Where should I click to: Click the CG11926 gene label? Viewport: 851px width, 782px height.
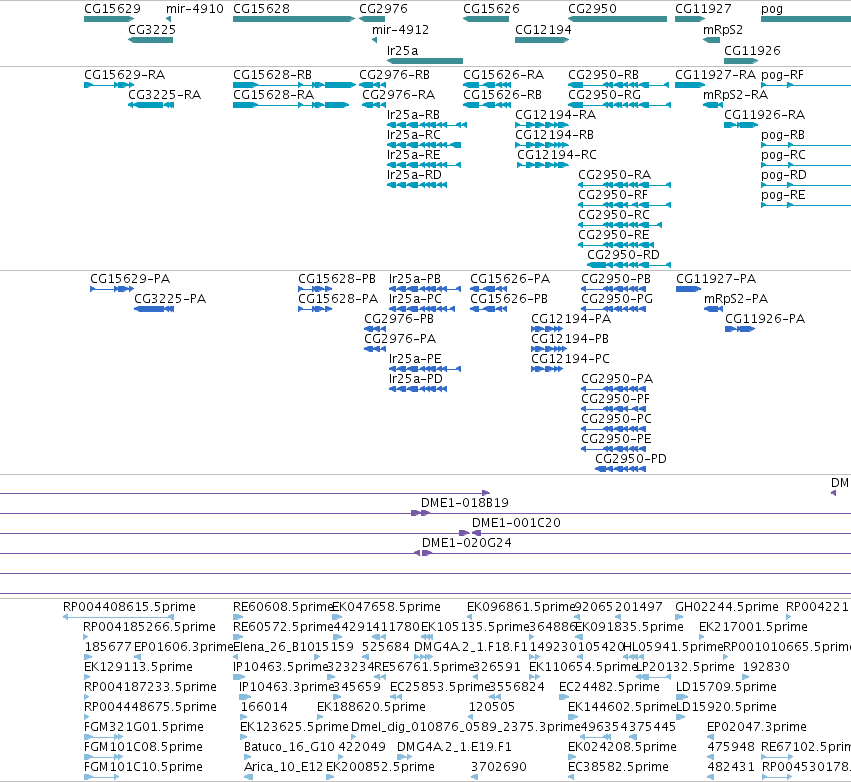752,50
